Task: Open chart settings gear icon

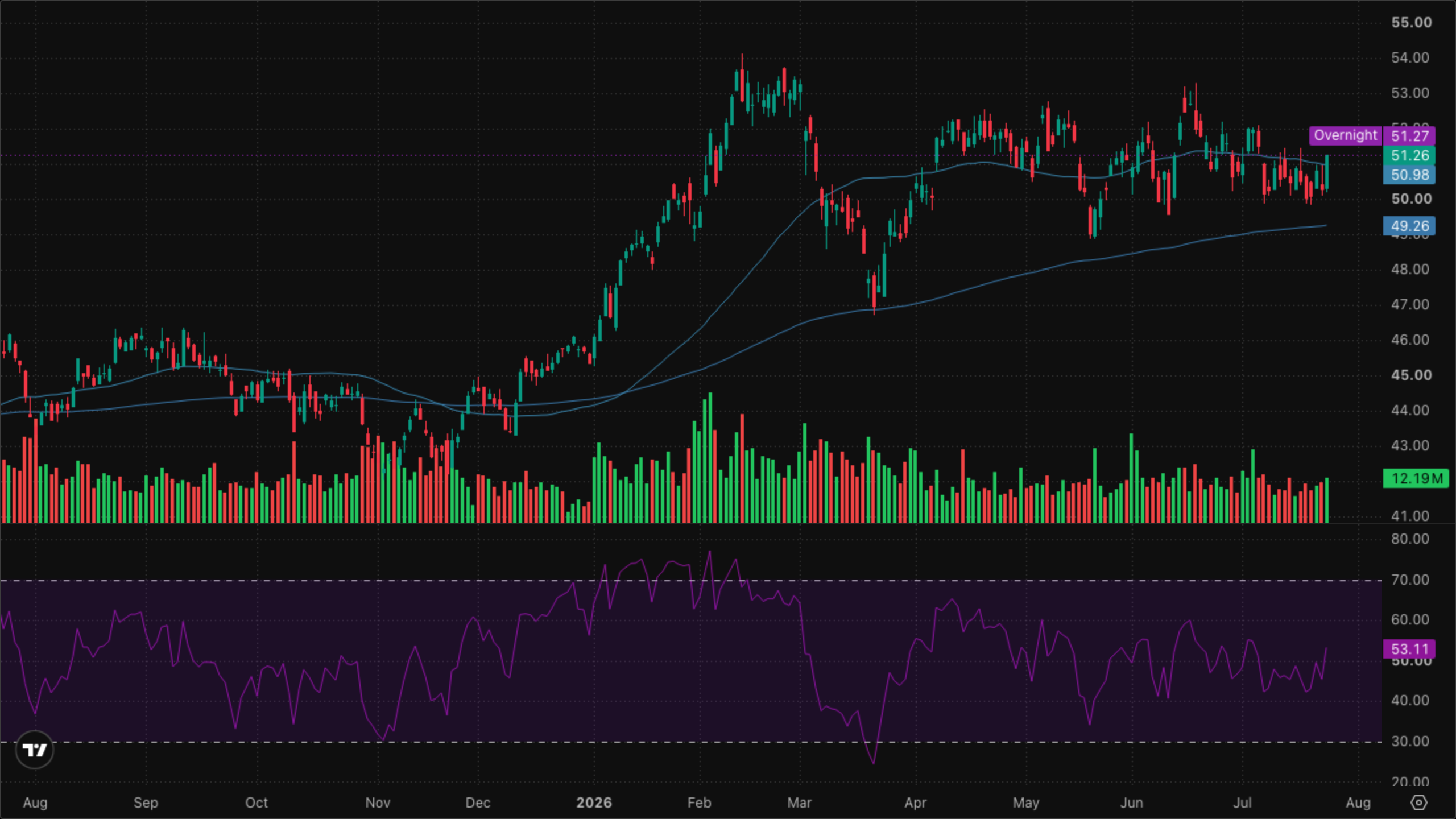Action: [x=1419, y=803]
